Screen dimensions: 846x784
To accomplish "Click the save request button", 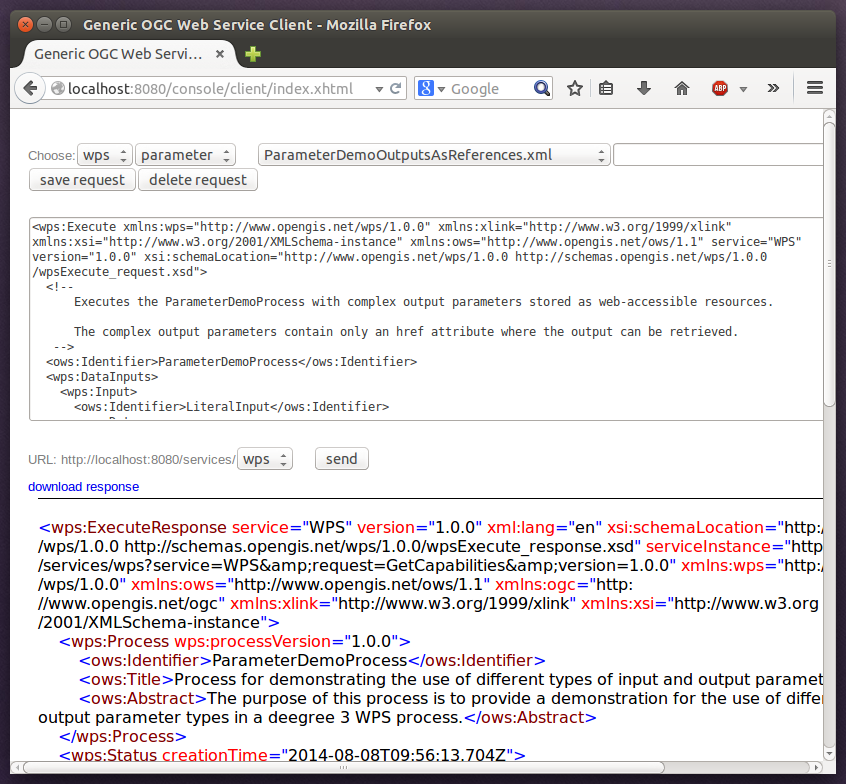I will click(x=82, y=180).
